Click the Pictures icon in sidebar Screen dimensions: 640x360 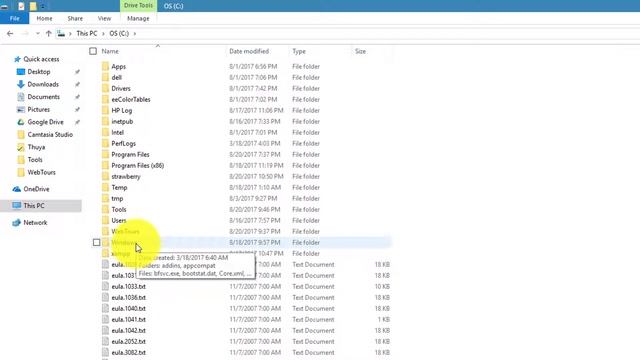click(21, 110)
